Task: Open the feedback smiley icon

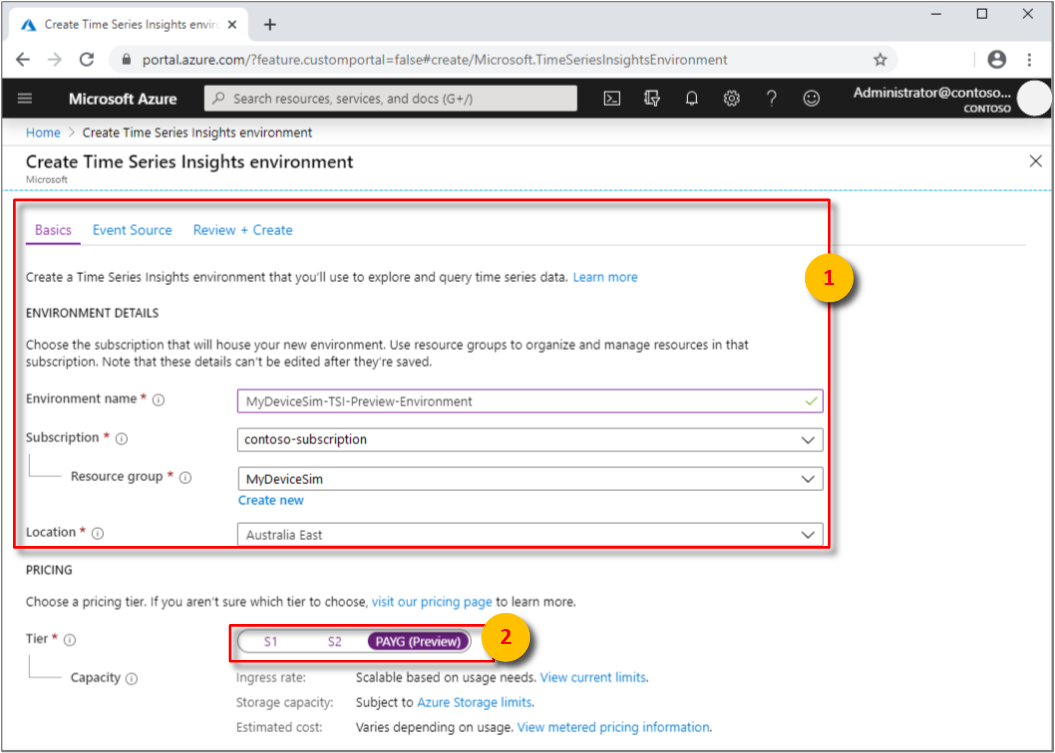Action: click(x=811, y=98)
